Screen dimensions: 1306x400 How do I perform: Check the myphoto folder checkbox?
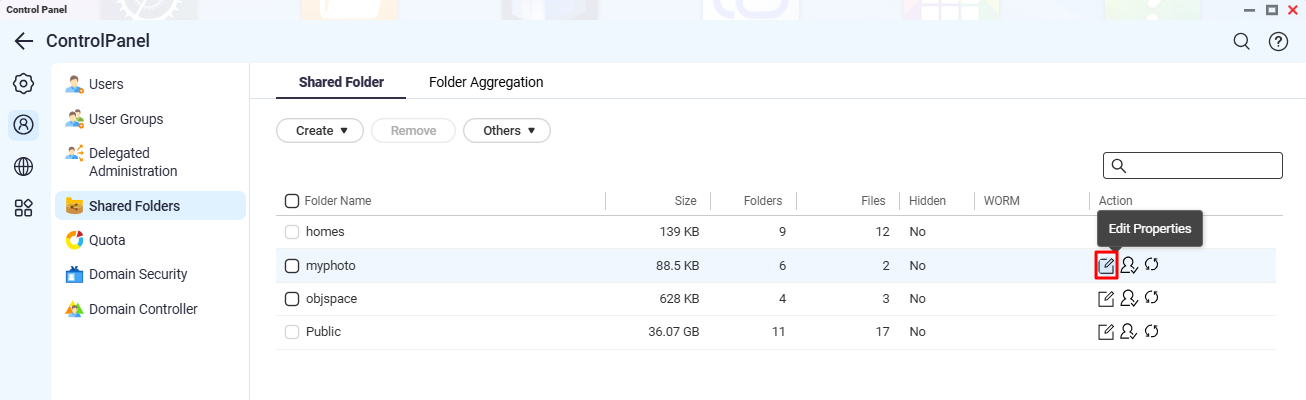[292, 266]
